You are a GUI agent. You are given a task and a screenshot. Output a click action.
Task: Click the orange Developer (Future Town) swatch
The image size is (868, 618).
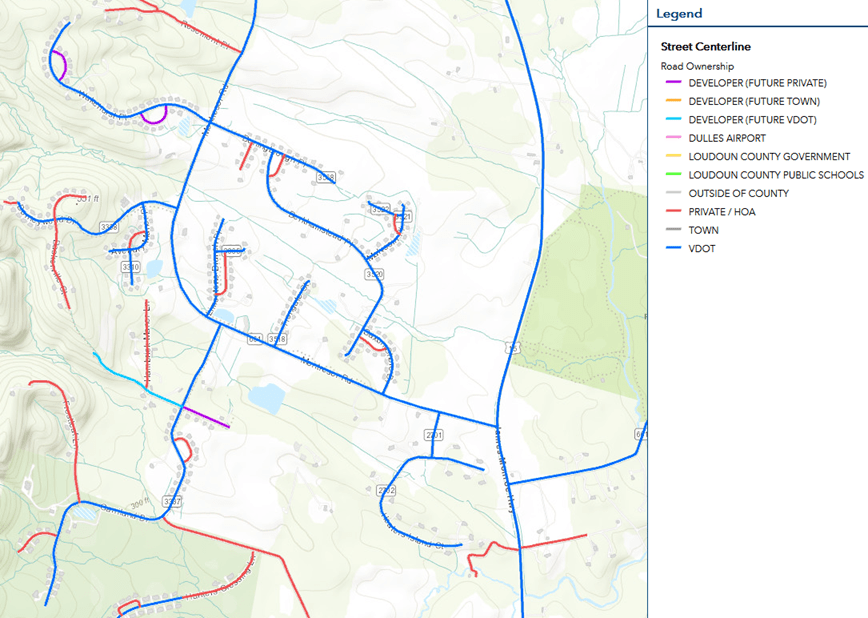pyautogui.click(x=673, y=101)
